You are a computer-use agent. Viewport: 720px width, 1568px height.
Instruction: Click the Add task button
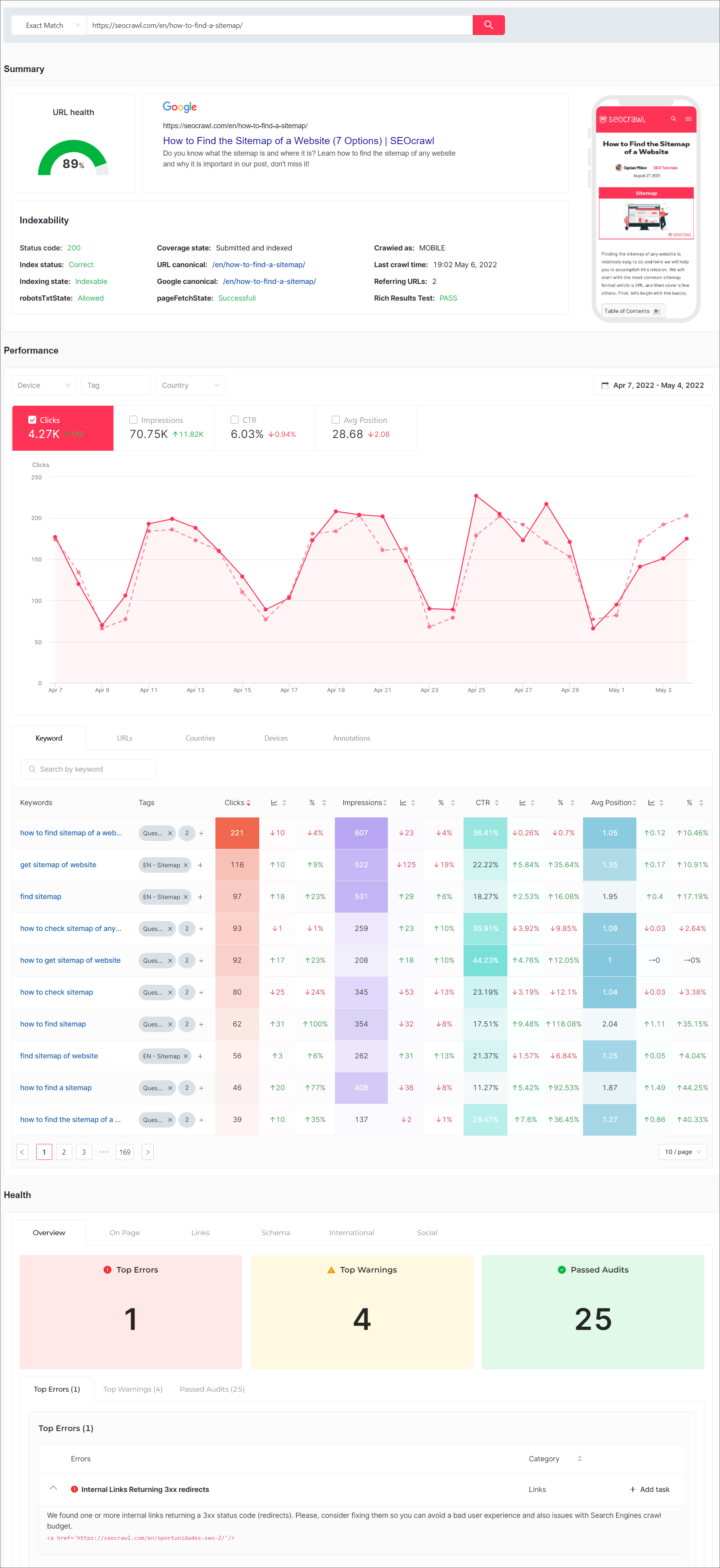pyautogui.click(x=650, y=1490)
